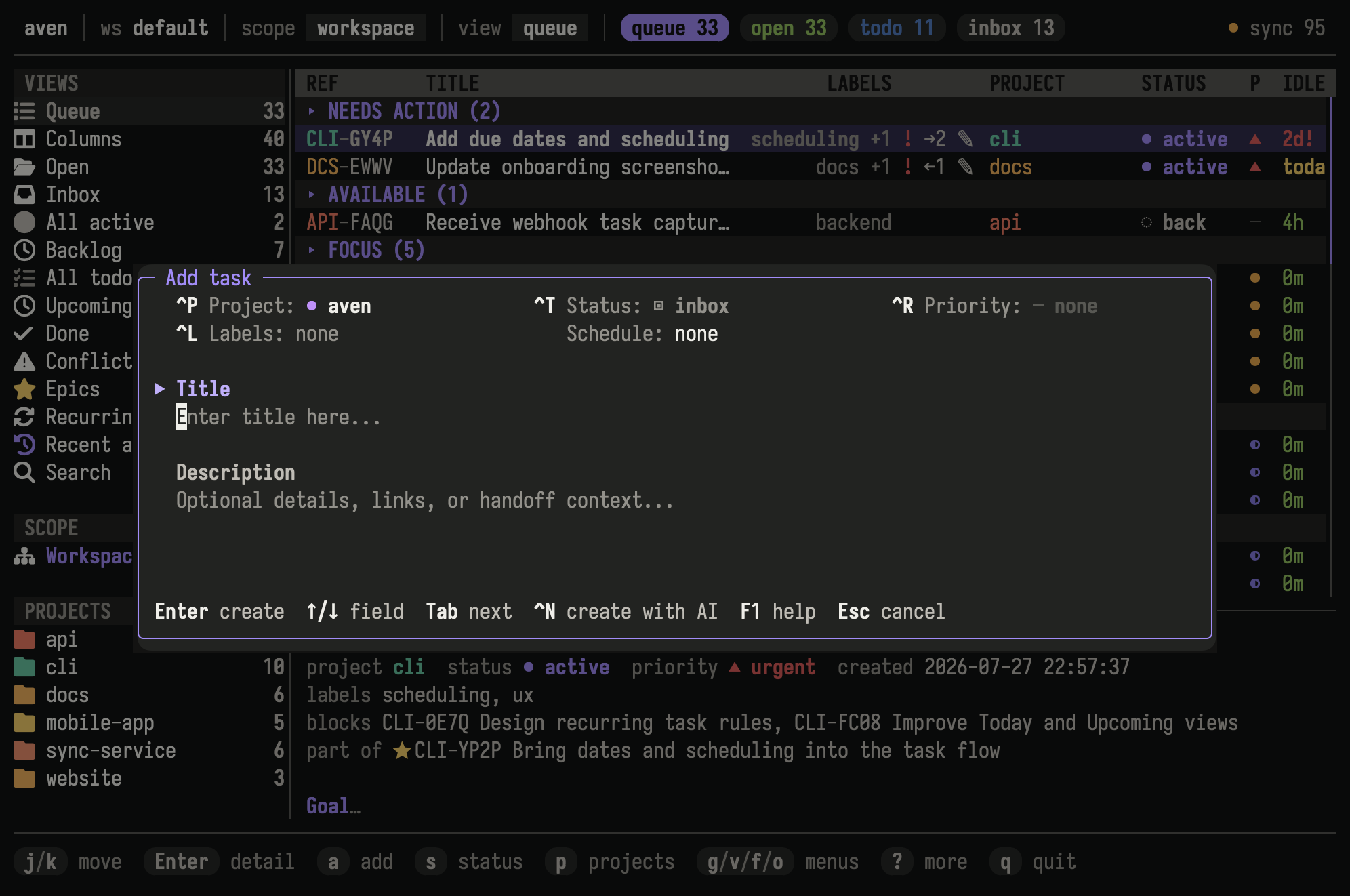Click the Title input placeholder text
Image resolution: width=1350 pixels, height=896 pixels.
pyautogui.click(x=279, y=417)
